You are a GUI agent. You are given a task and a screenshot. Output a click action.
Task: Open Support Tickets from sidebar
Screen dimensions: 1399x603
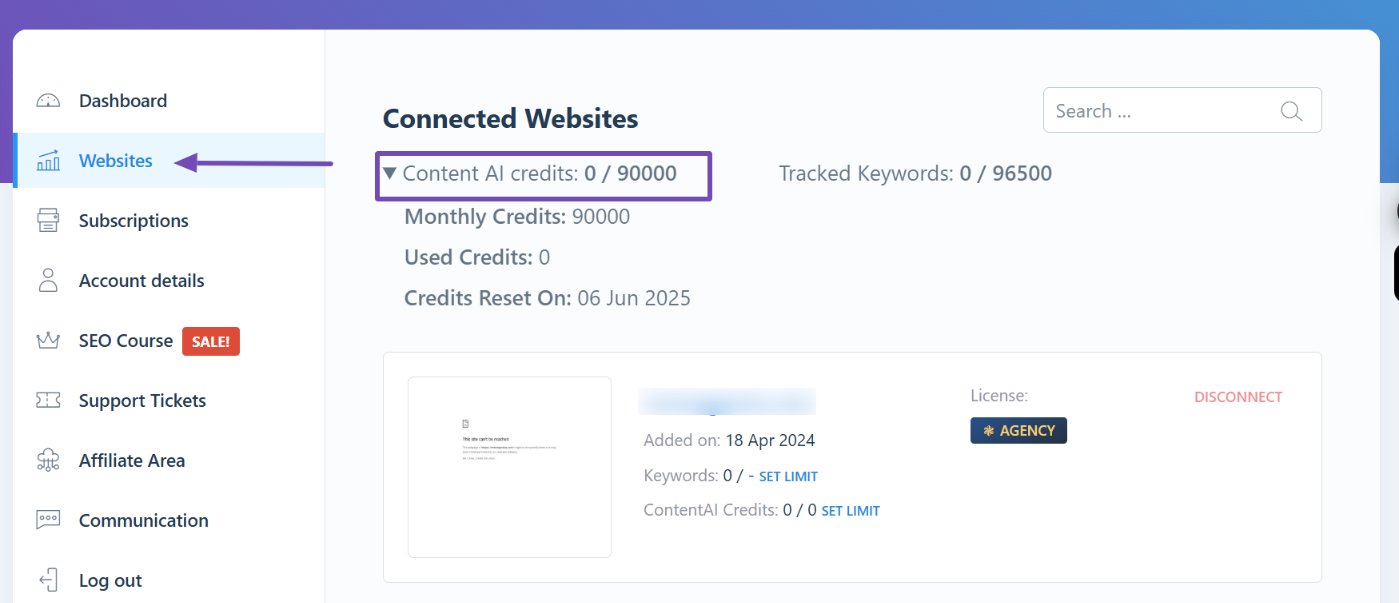coord(142,401)
